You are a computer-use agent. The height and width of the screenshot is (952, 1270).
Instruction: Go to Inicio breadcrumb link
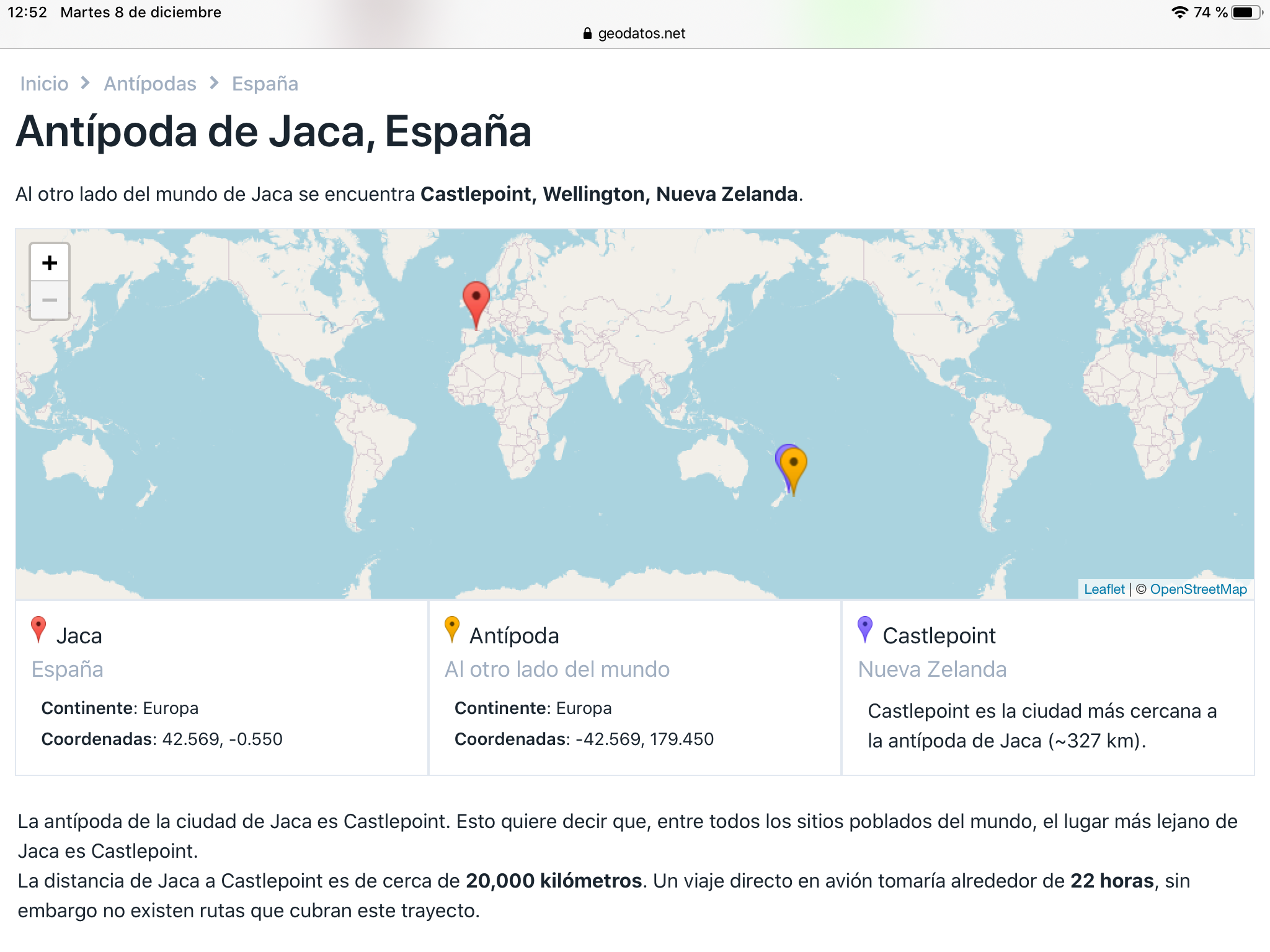[x=44, y=84]
